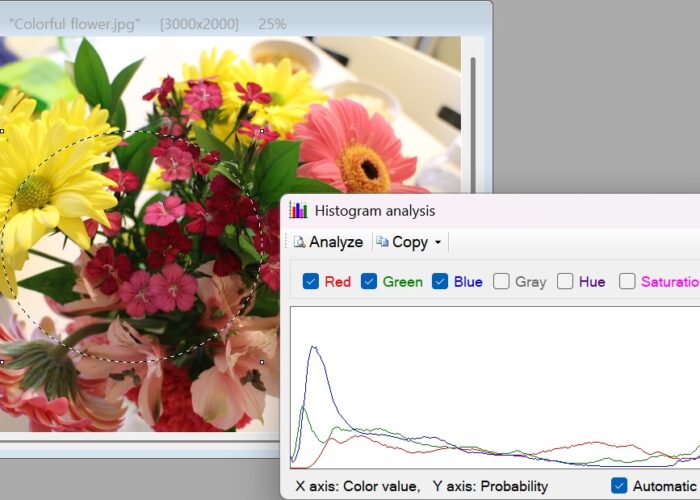Click the top-right selection handle on image
This screenshot has width=700, height=500.
[262, 131]
